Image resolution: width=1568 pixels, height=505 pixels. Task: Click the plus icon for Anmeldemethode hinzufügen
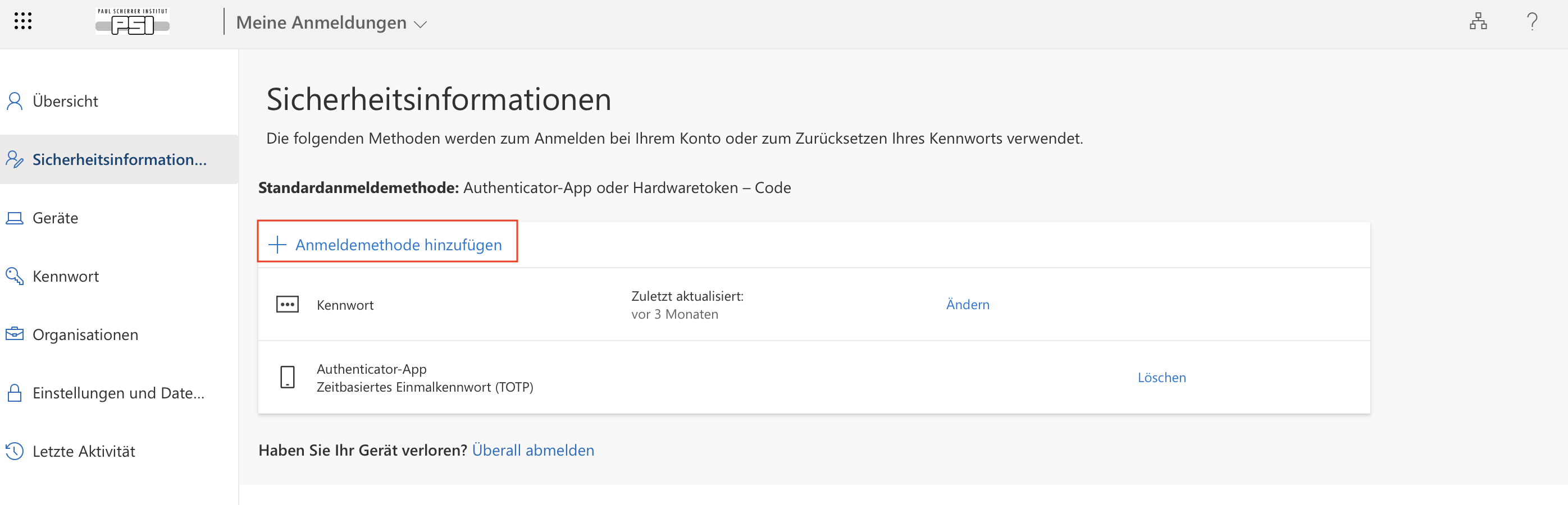[x=277, y=245]
